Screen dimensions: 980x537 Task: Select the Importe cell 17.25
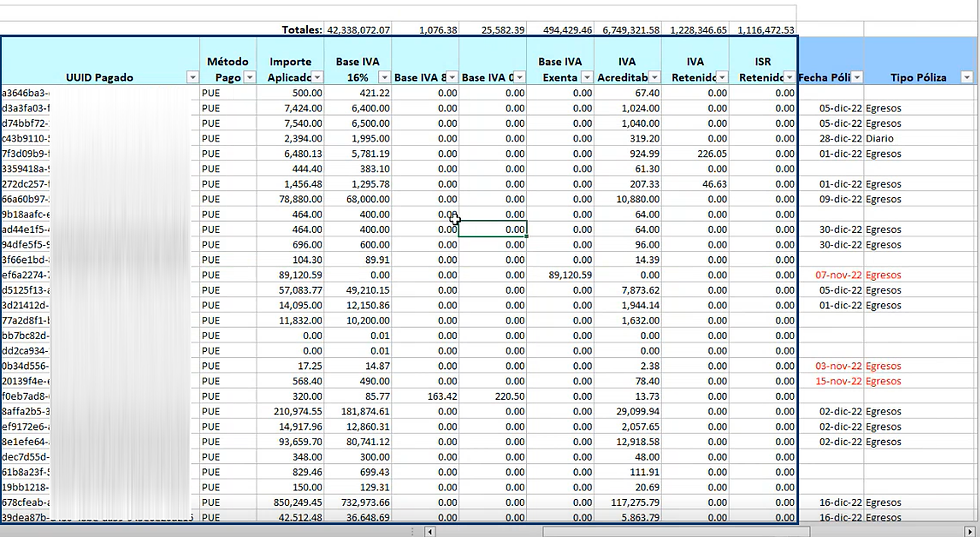291,366
